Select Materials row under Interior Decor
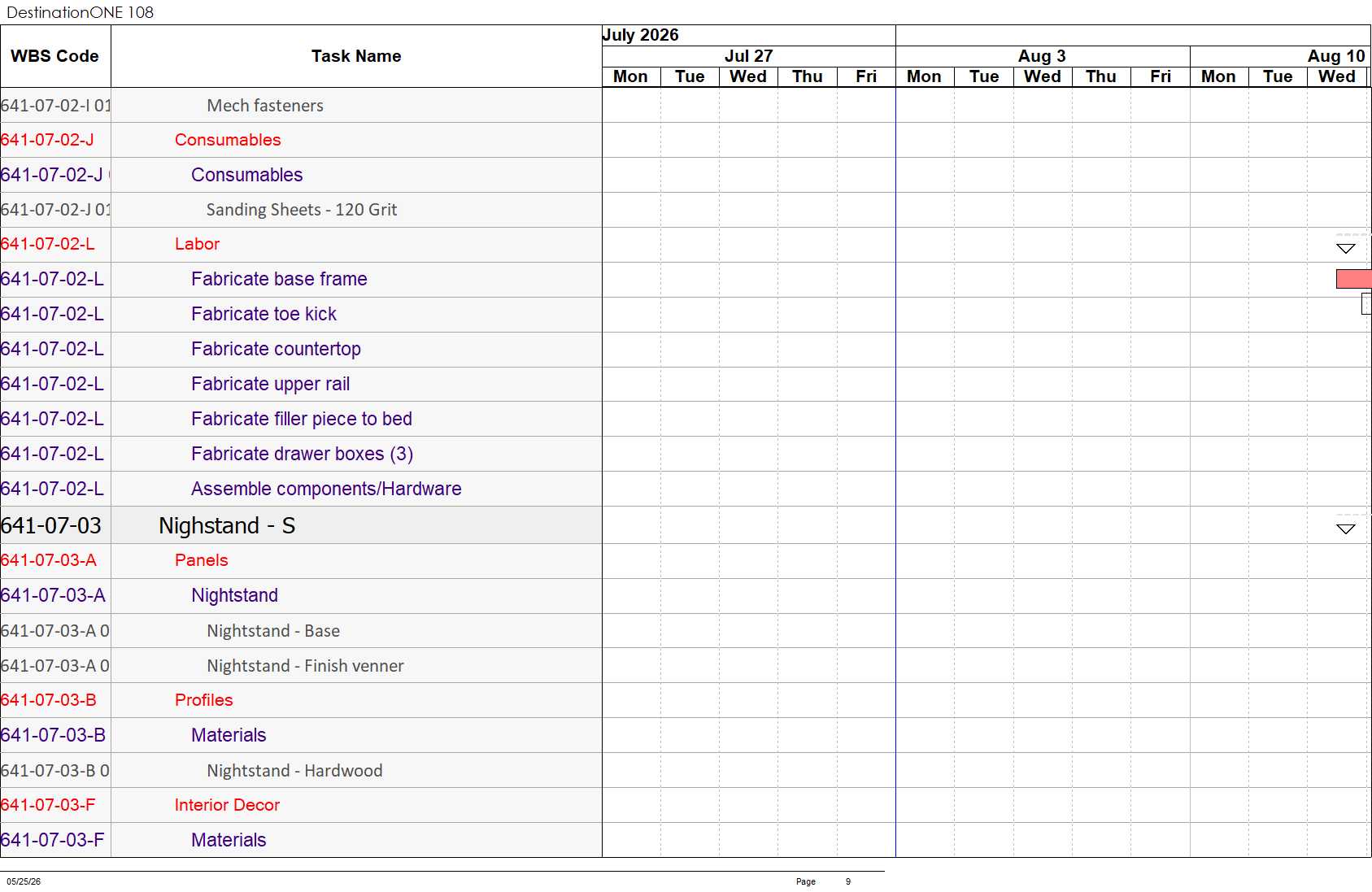Image resolution: width=1372 pixels, height=892 pixels. coord(301,840)
